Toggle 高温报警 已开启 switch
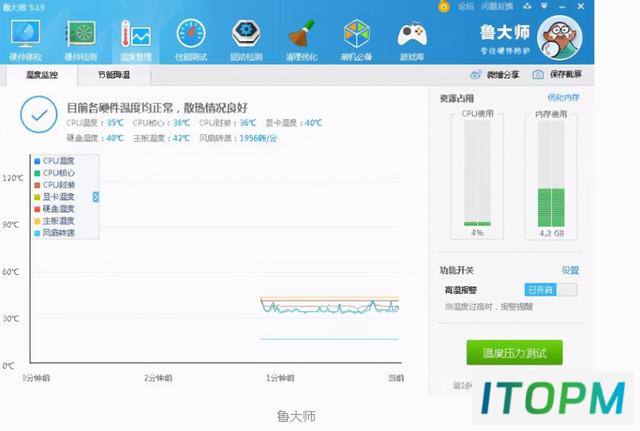640x431 pixels. coord(551,290)
